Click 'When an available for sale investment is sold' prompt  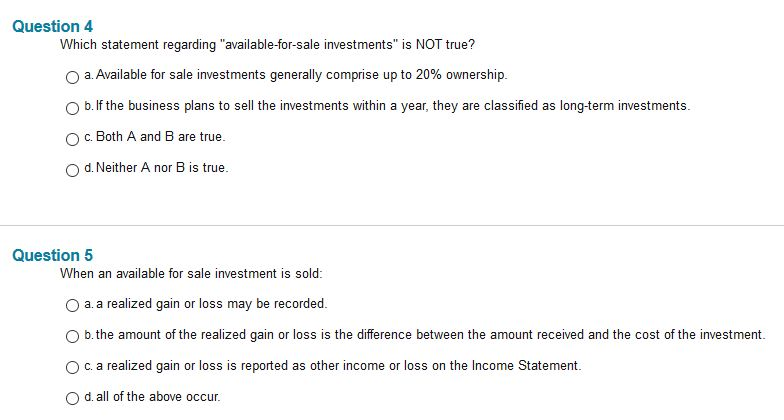point(191,274)
